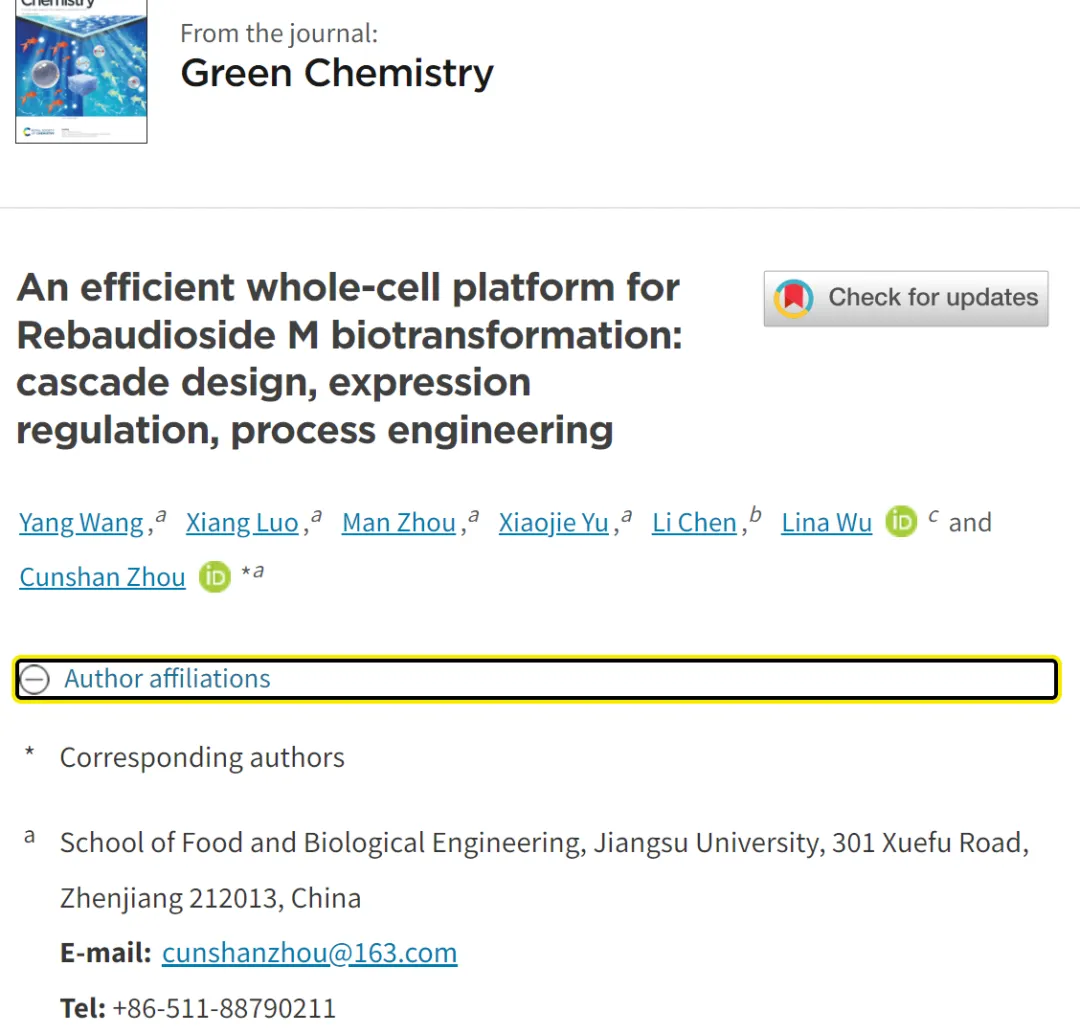This screenshot has width=1080, height=1034.
Task: Click the Corresponding authors footnote text
Action: [x=202, y=758]
